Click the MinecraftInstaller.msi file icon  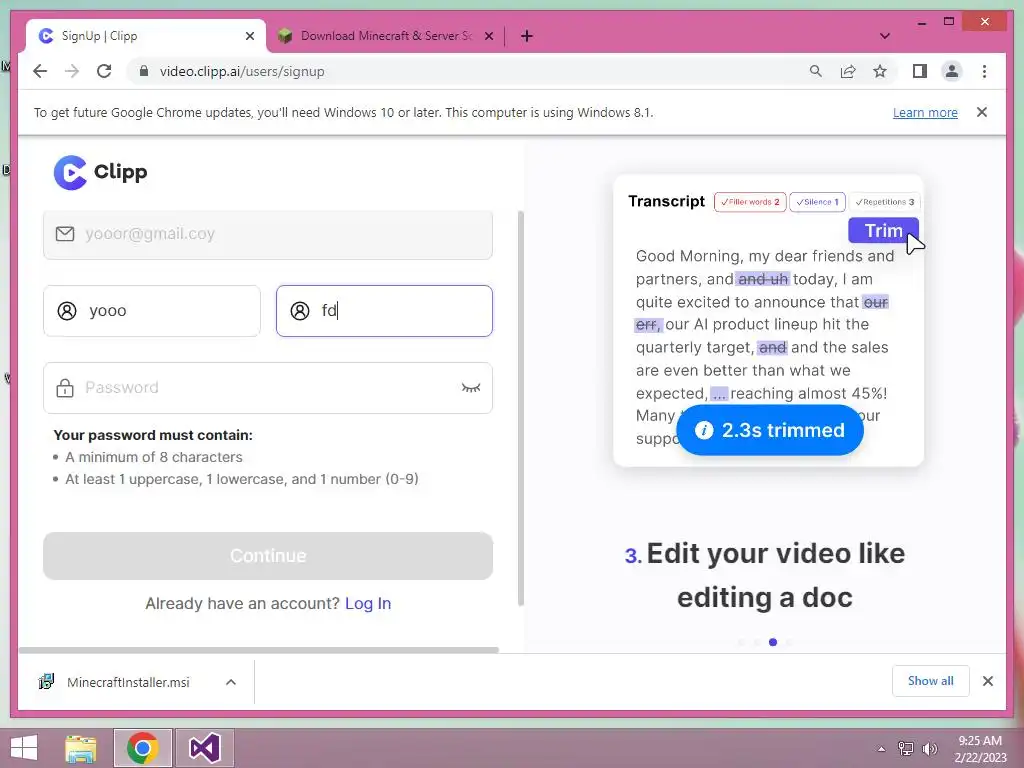click(x=46, y=682)
